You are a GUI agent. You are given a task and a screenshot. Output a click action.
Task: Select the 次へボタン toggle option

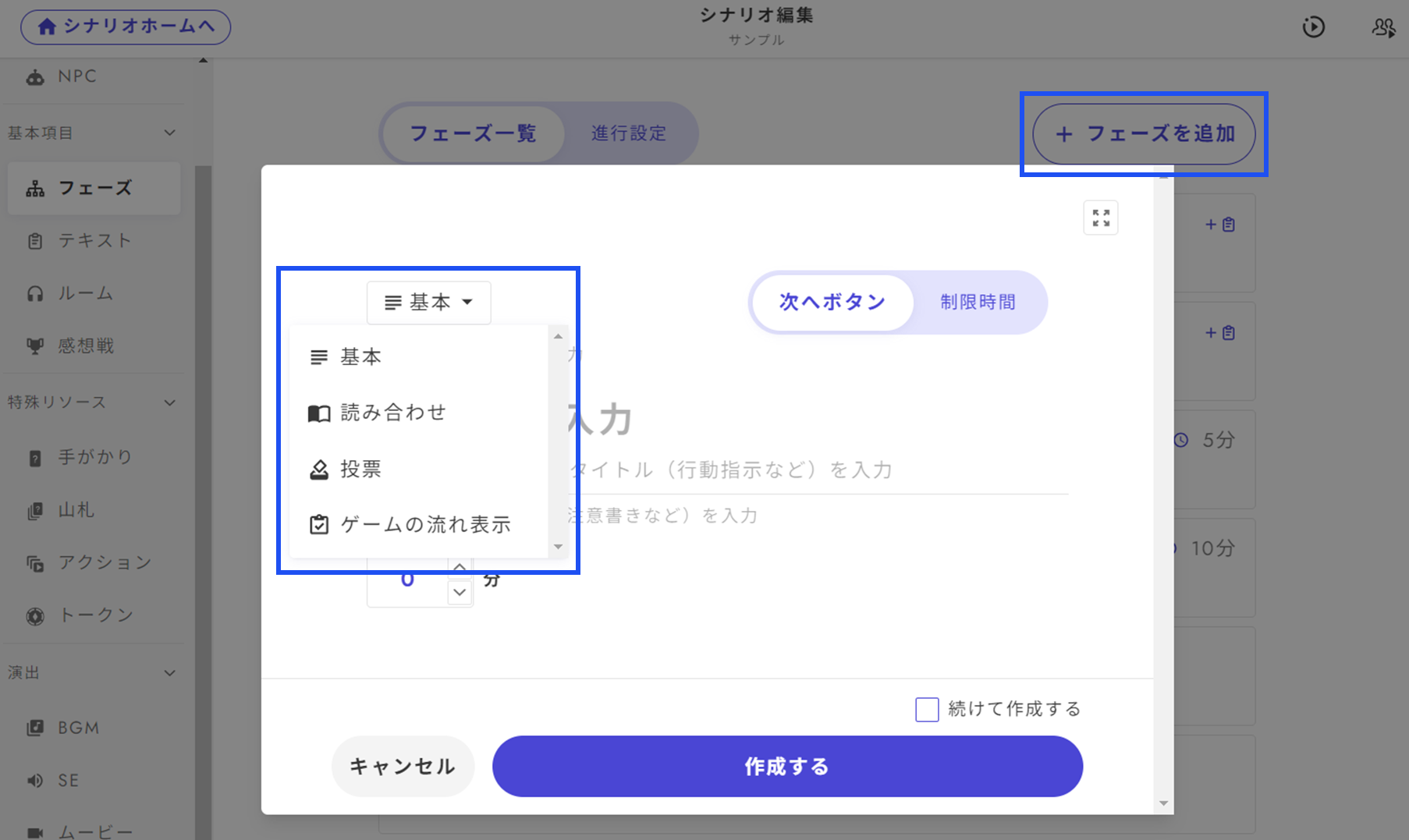click(x=832, y=303)
